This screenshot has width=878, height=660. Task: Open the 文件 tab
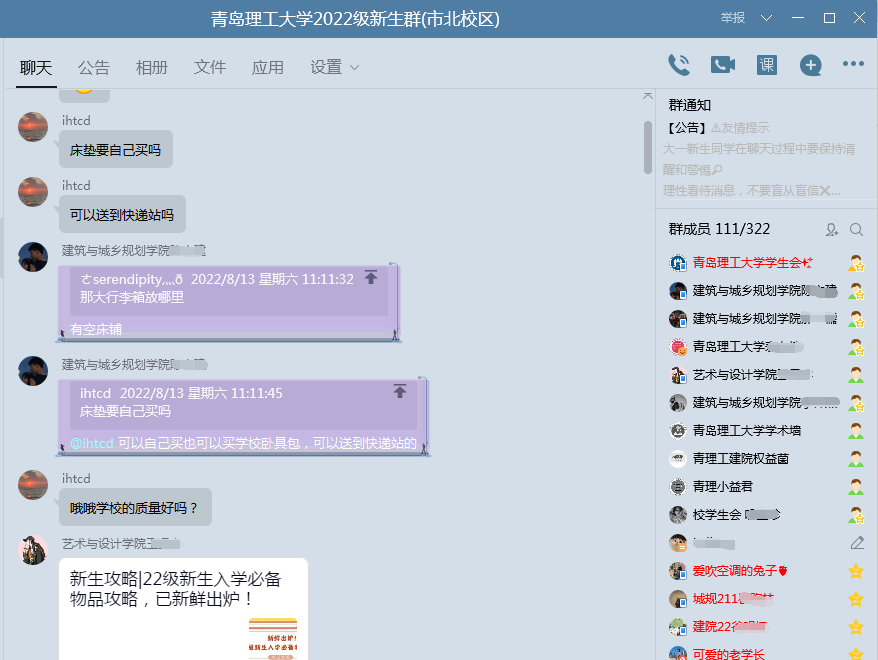point(210,68)
